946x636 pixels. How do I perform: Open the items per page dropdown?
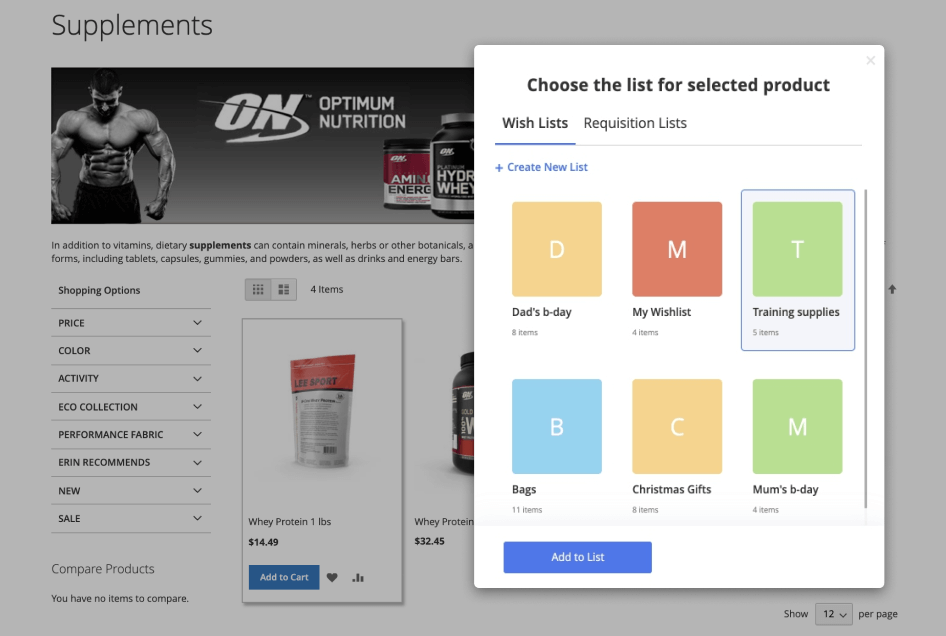[833, 614]
